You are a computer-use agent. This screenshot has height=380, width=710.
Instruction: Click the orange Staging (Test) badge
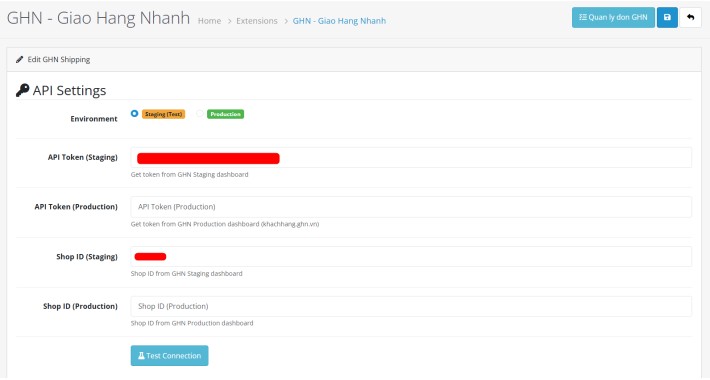pos(163,114)
